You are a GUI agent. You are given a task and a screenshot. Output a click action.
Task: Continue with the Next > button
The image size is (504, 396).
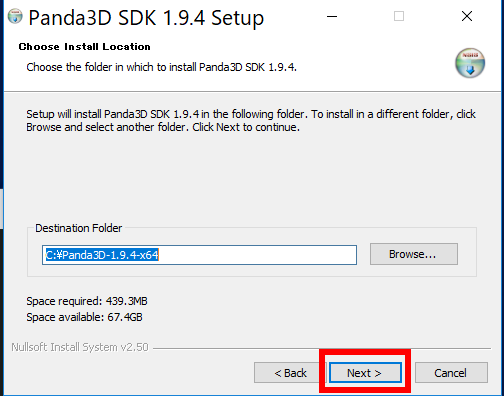click(x=365, y=373)
